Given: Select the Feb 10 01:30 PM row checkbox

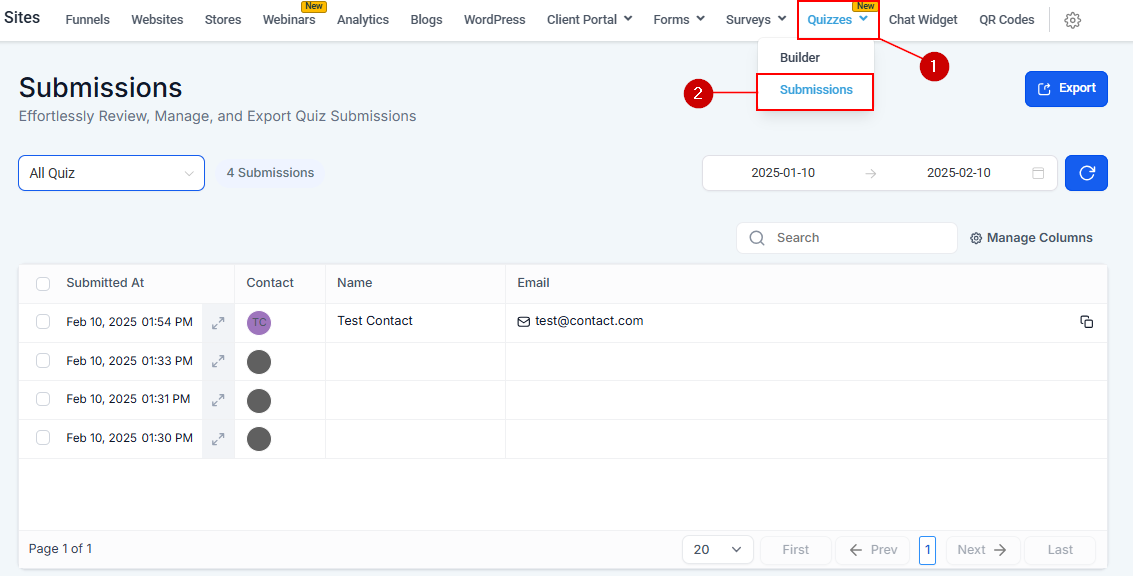Looking at the screenshot, I should click(x=43, y=437).
